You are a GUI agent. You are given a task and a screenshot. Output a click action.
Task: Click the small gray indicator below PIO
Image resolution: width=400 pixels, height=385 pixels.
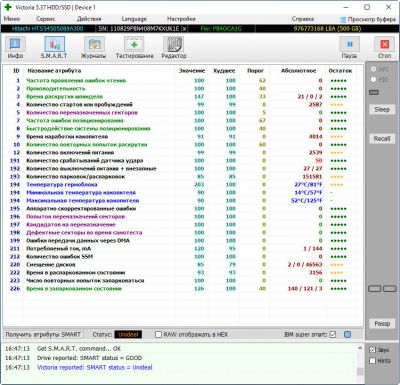click(x=374, y=92)
